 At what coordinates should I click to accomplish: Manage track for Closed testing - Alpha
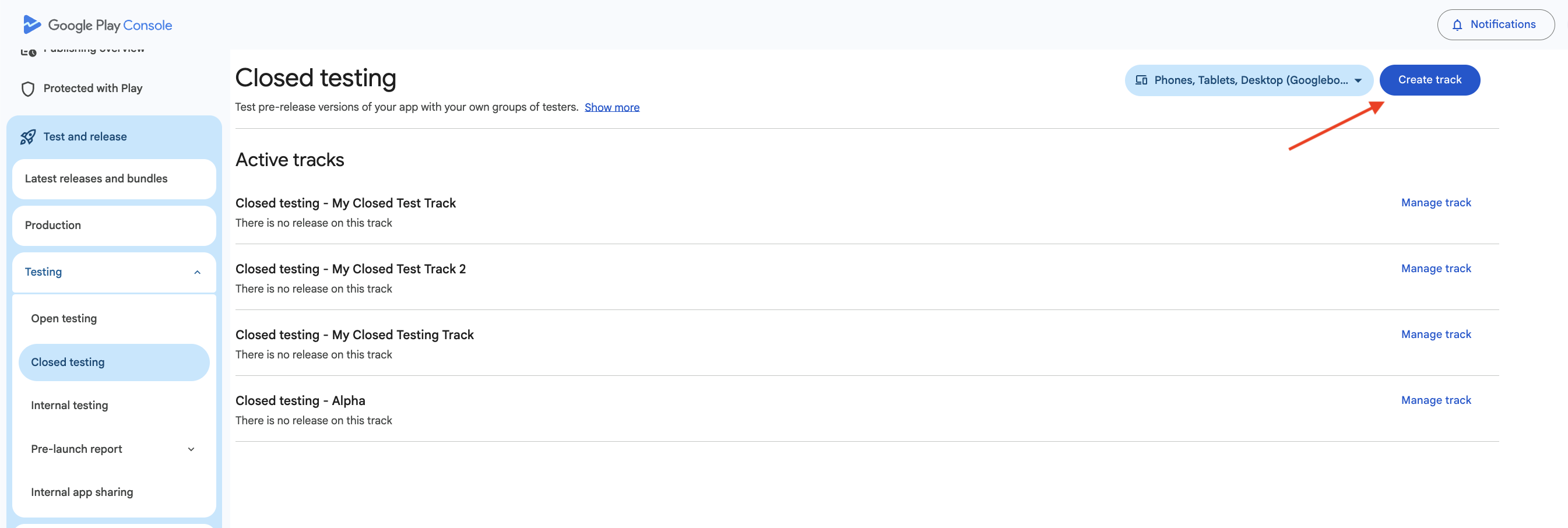(1436, 400)
